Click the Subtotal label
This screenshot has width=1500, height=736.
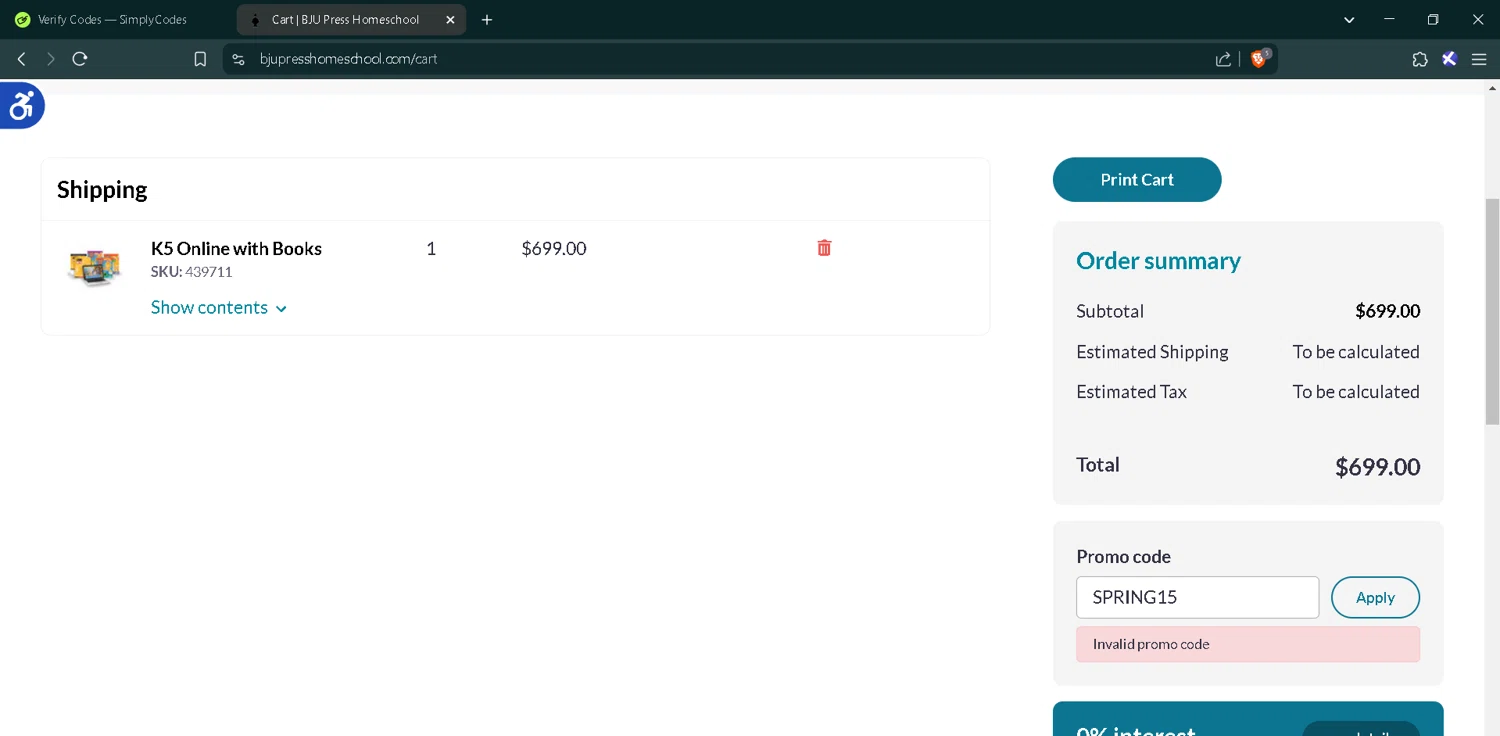(1110, 311)
